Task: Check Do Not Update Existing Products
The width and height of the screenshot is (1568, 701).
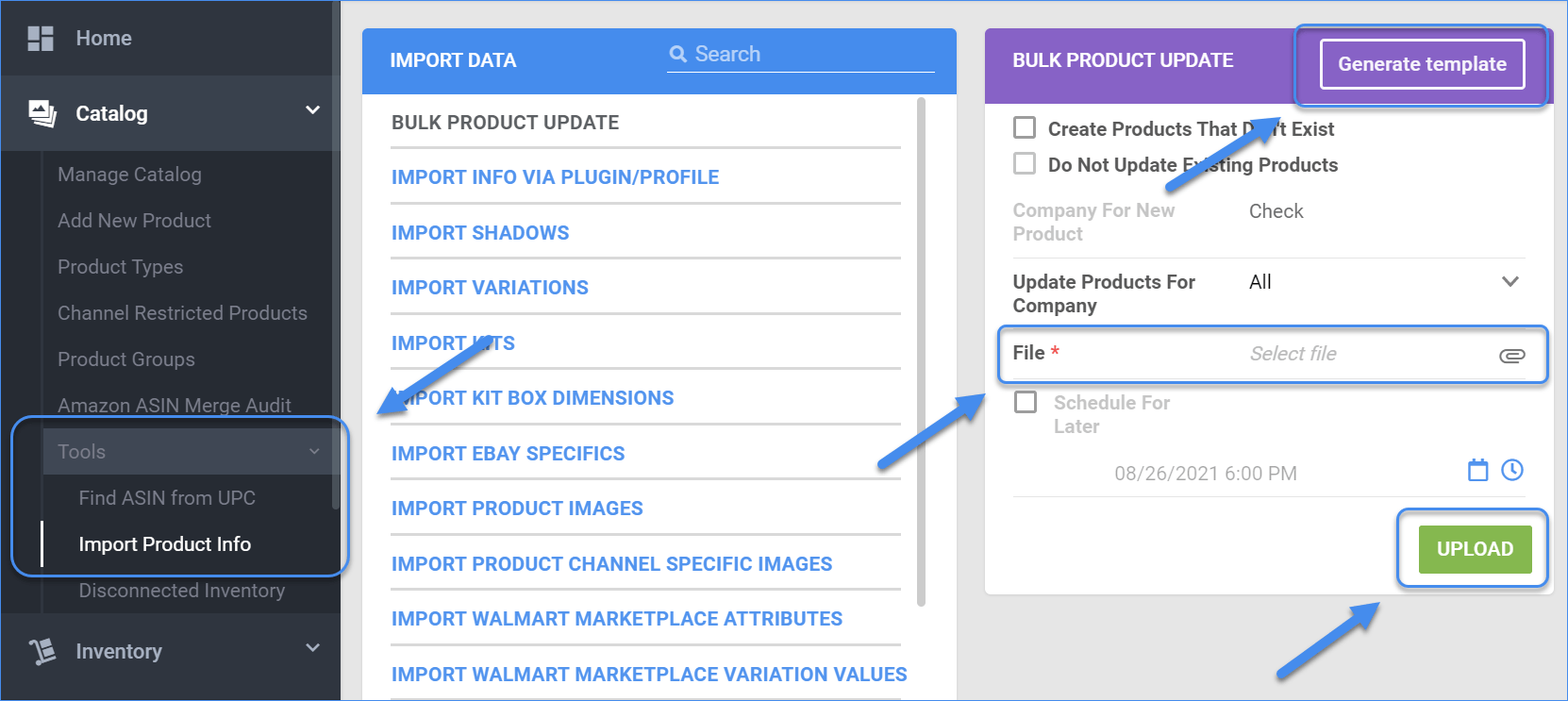Action: [1025, 163]
